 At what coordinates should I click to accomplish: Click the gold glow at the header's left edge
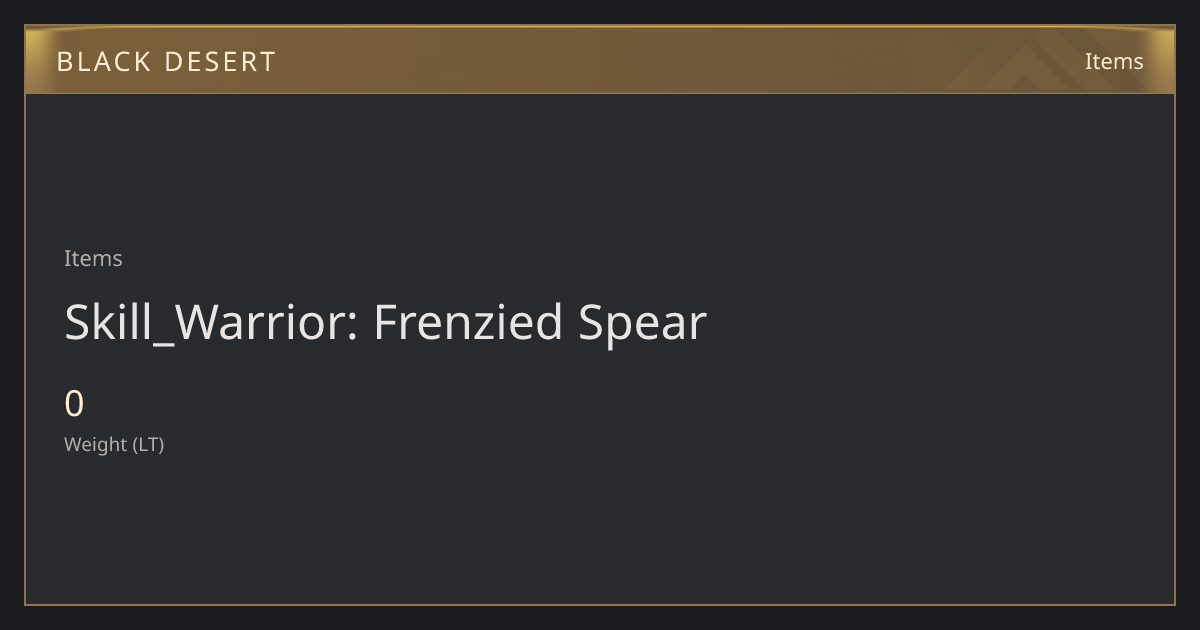click(36, 61)
